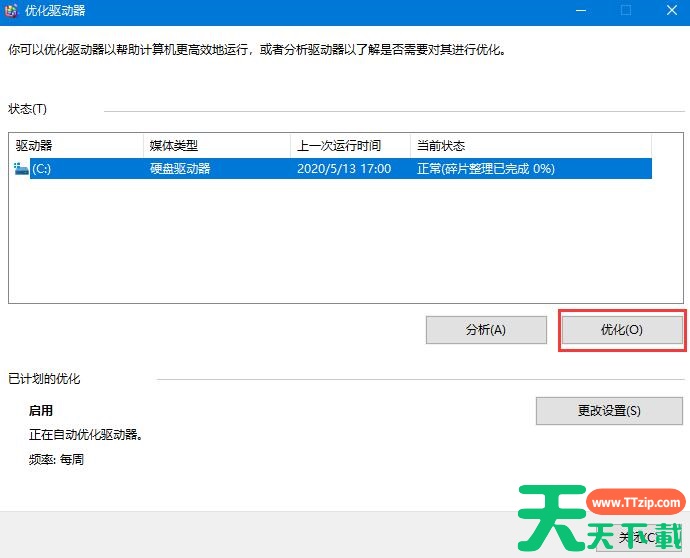Image resolution: width=690 pixels, height=558 pixels.
Task: Click the 当前状态 column header
Action: (530, 146)
